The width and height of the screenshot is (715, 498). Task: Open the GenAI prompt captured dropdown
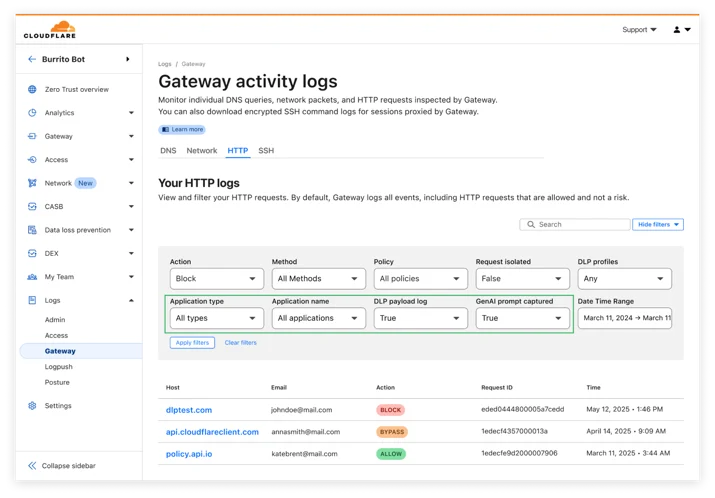523,318
